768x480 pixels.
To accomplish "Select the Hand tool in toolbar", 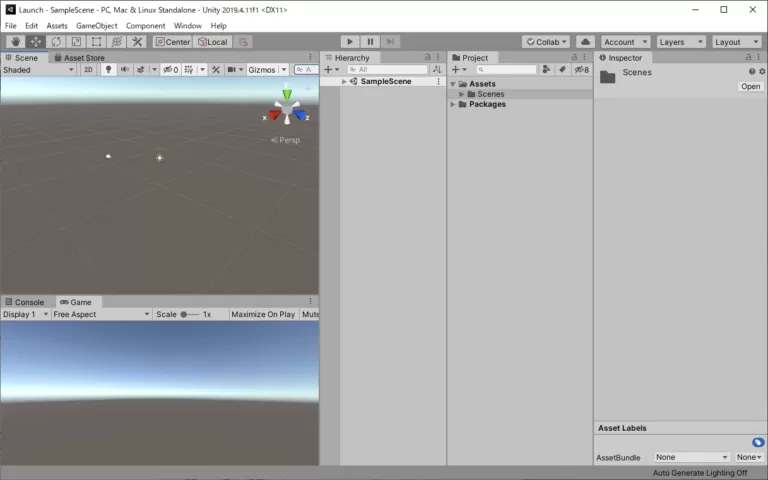I will tap(16, 42).
